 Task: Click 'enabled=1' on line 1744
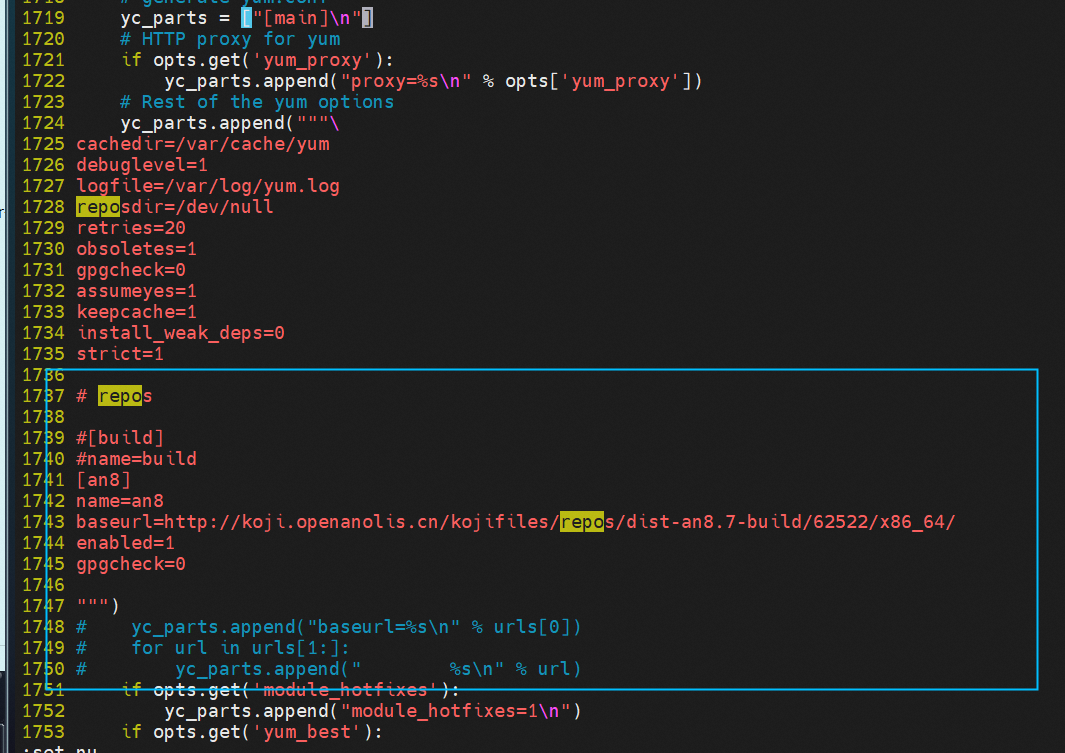tap(125, 543)
